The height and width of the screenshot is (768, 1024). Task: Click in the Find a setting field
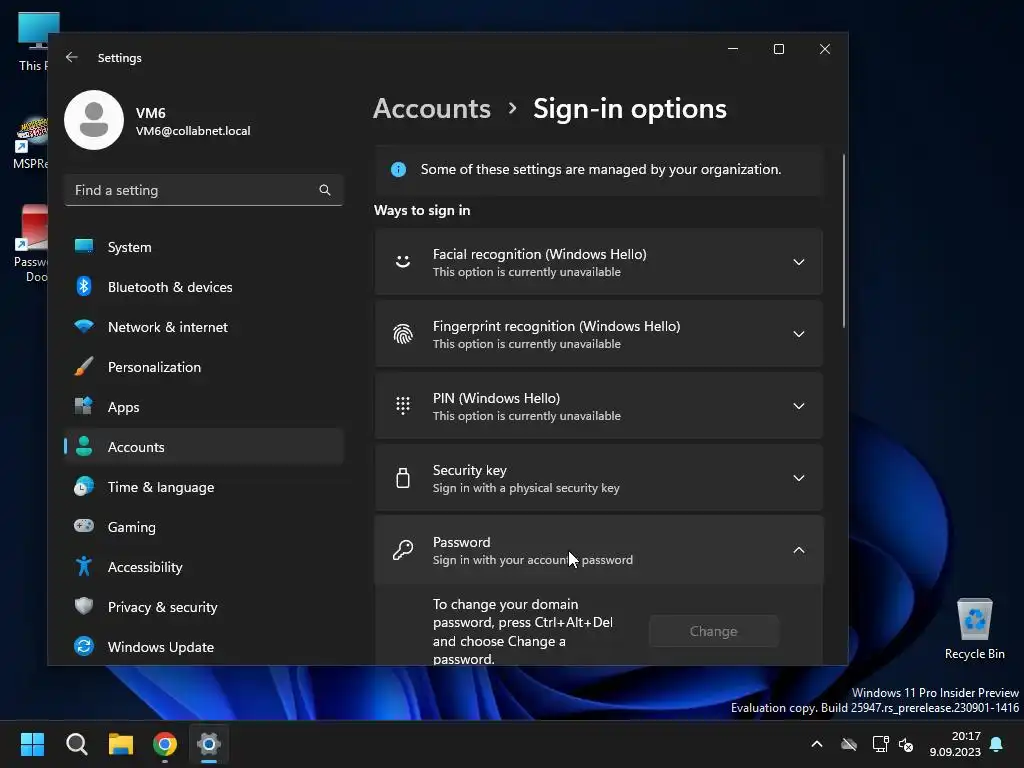[x=204, y=190]
